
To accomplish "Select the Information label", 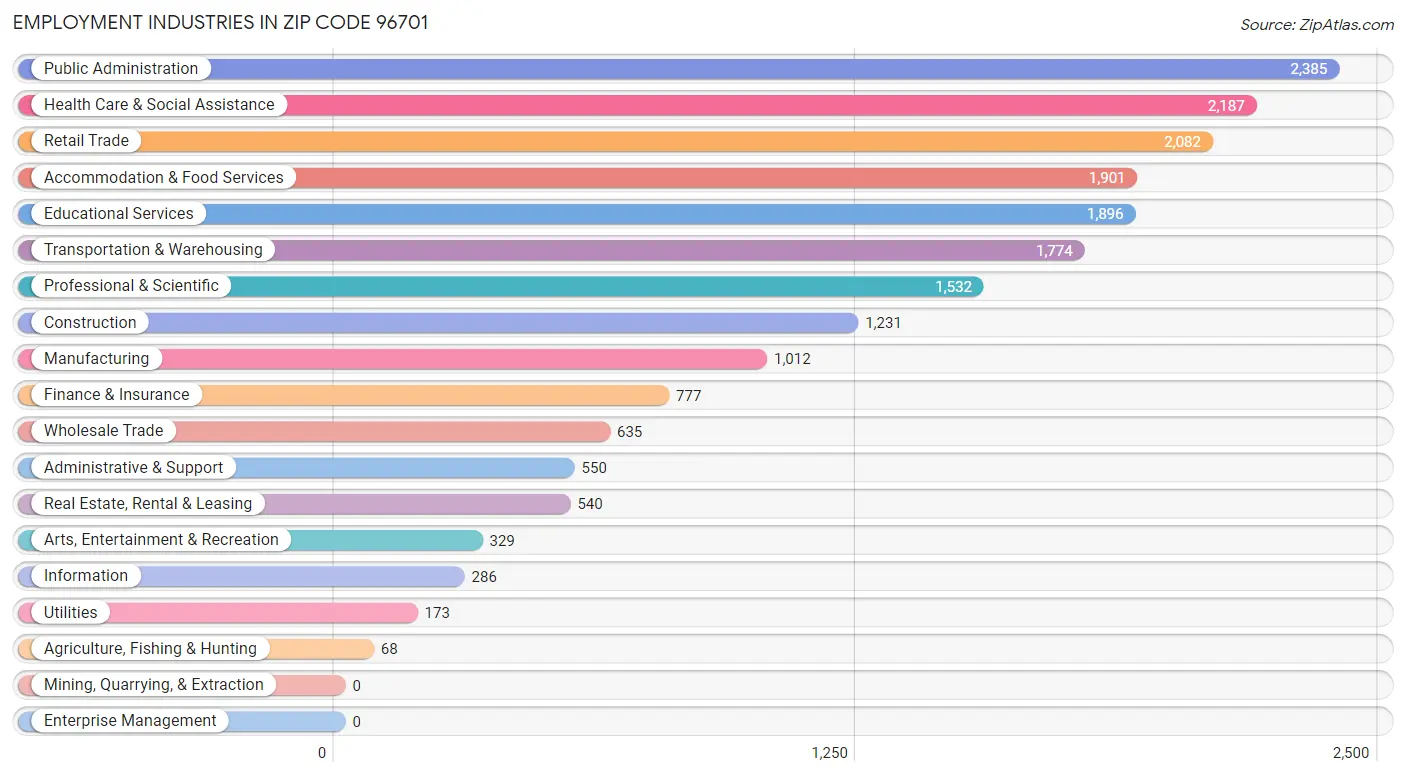I will point(86,576).
